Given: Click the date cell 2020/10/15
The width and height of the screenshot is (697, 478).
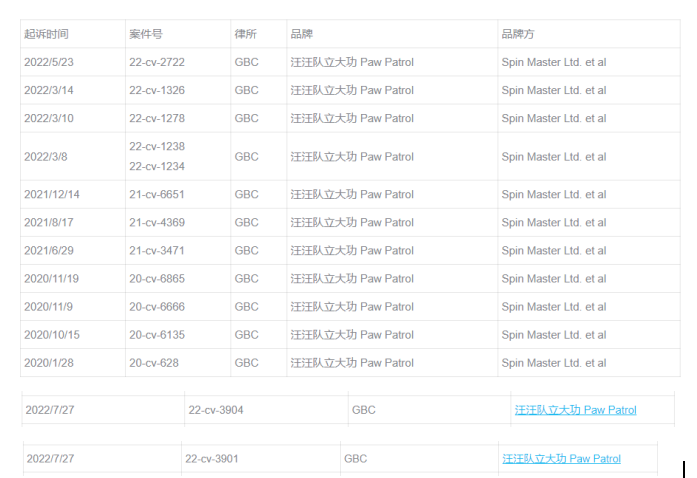Looking at the screenshot, I should [52, 334].
